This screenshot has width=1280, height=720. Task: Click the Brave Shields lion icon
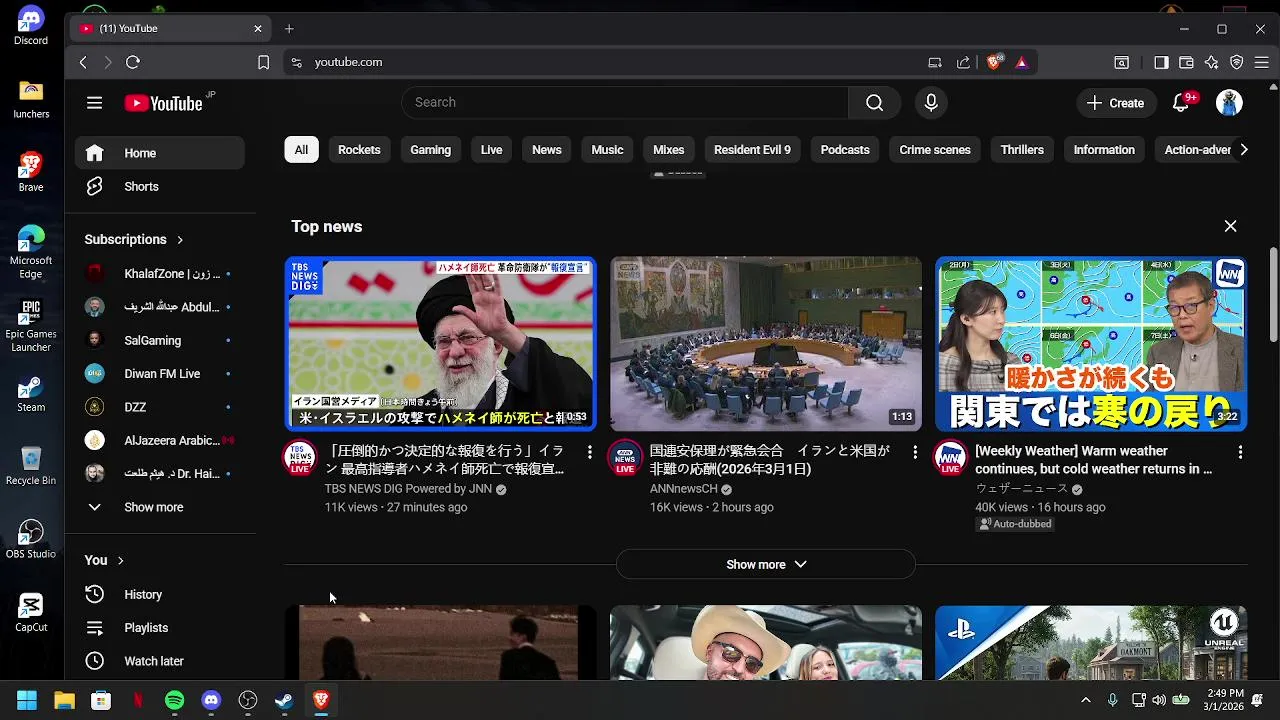coord(994,62)
